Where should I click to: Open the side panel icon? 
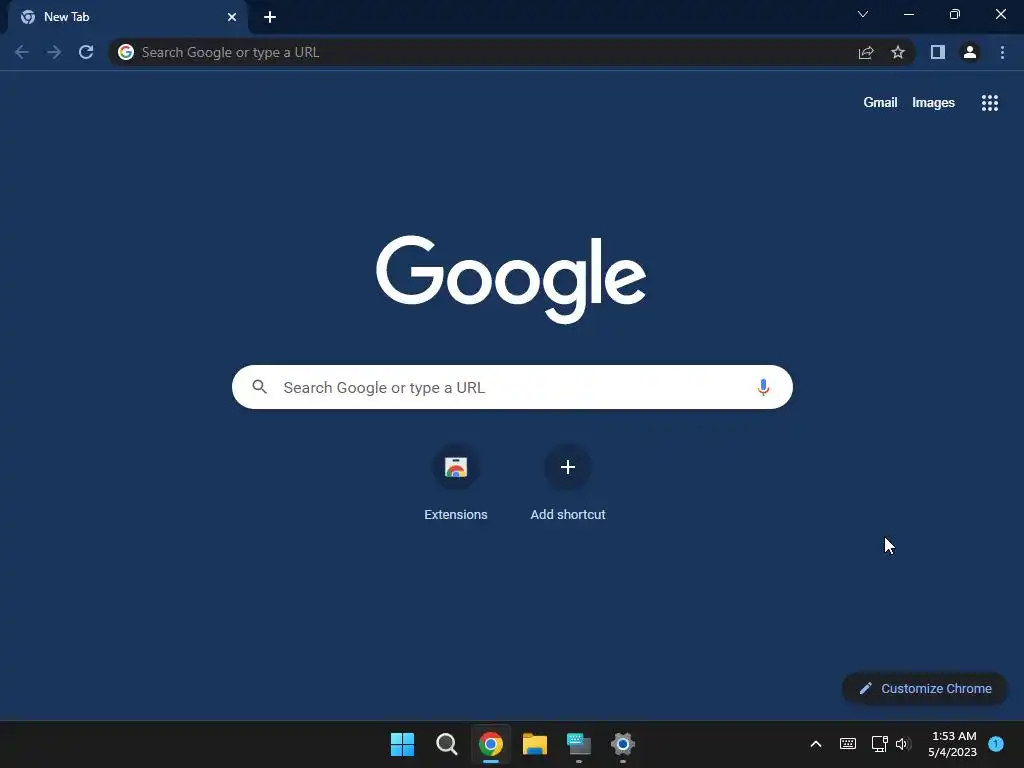(x=938, y=52)
